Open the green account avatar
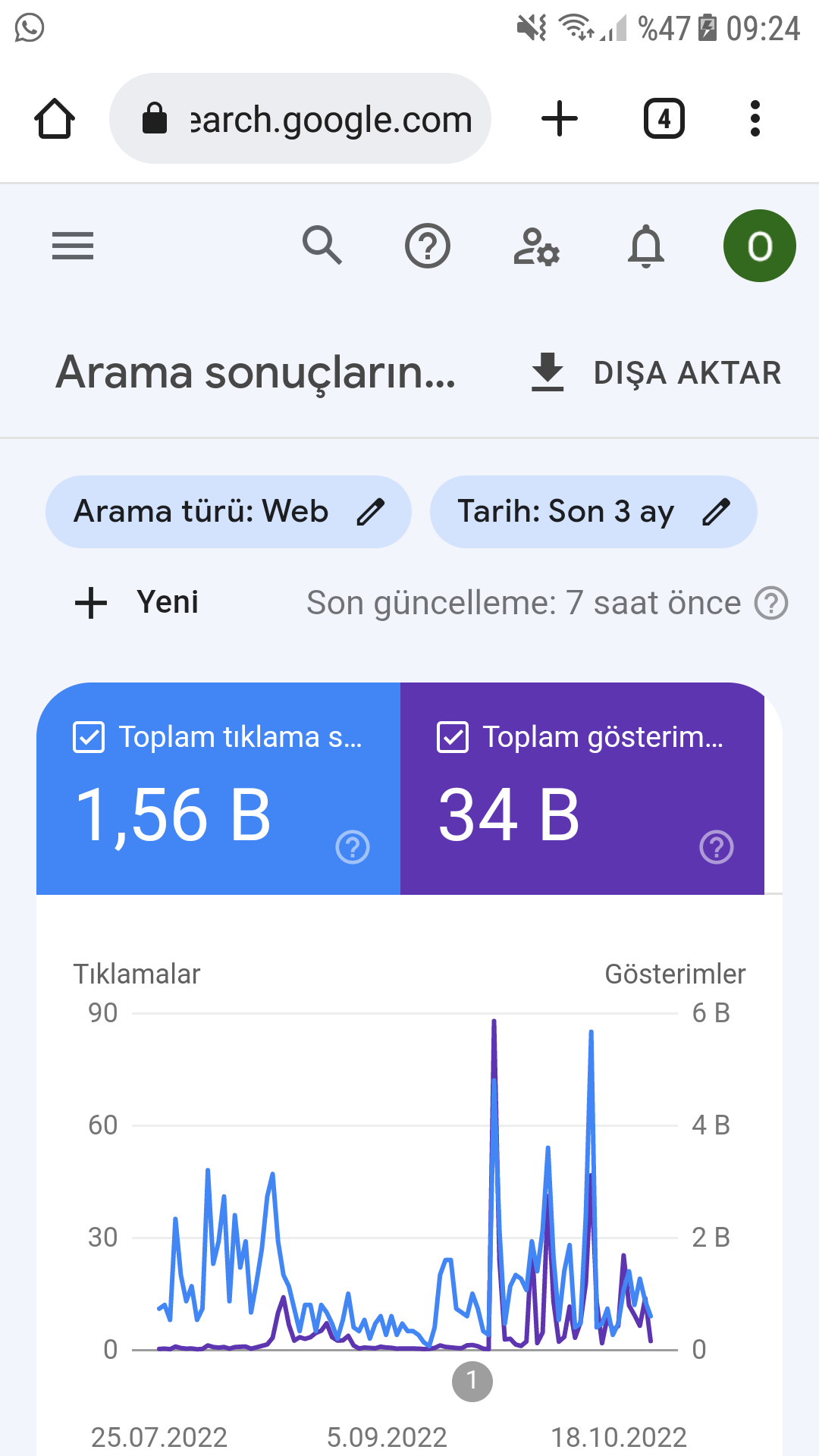The height and width of the screenshot is (1456, 819). tap(760, 246)
